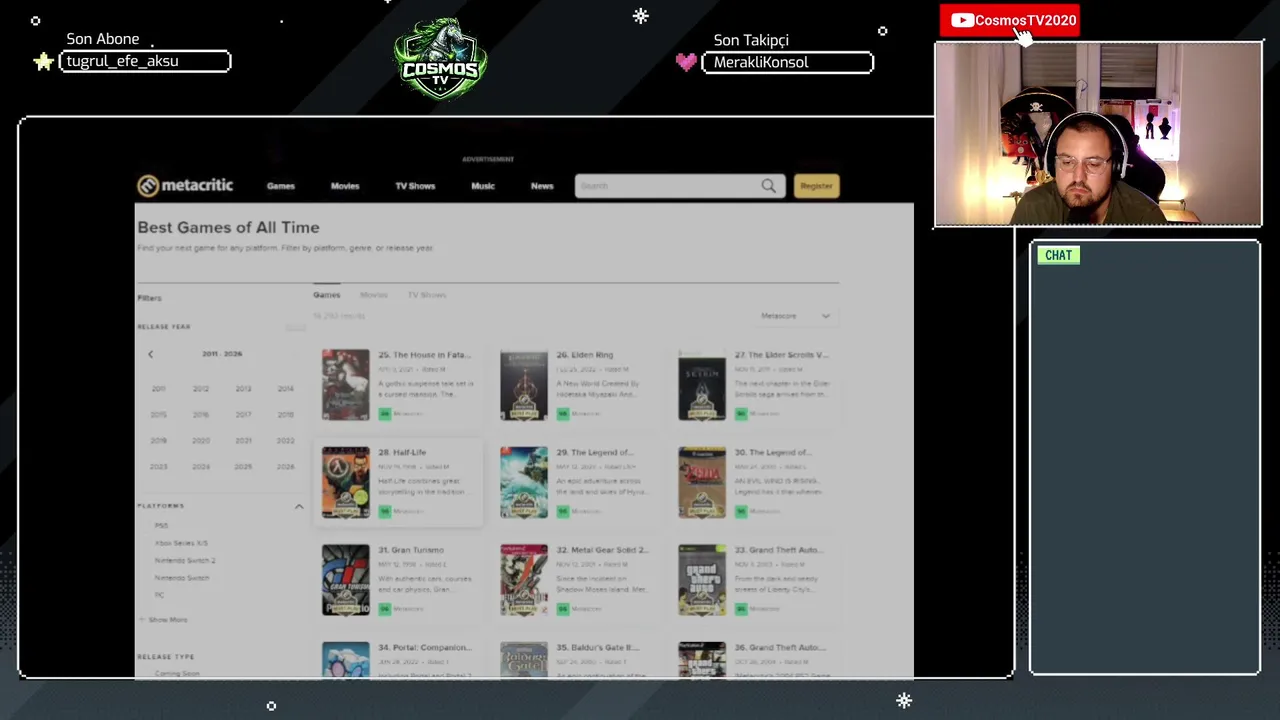1280x720 pixels.
Task: Open the Metal Gear Solid 2 cover art
Action: 524,580
